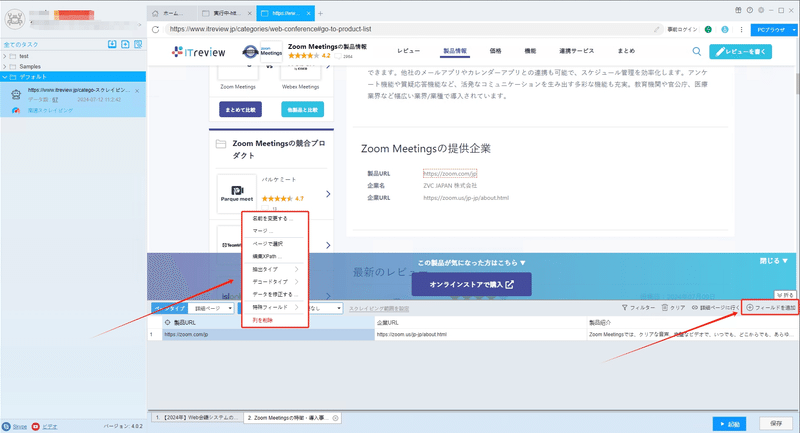Click the grey circle icon beside help

coord(761,10)
